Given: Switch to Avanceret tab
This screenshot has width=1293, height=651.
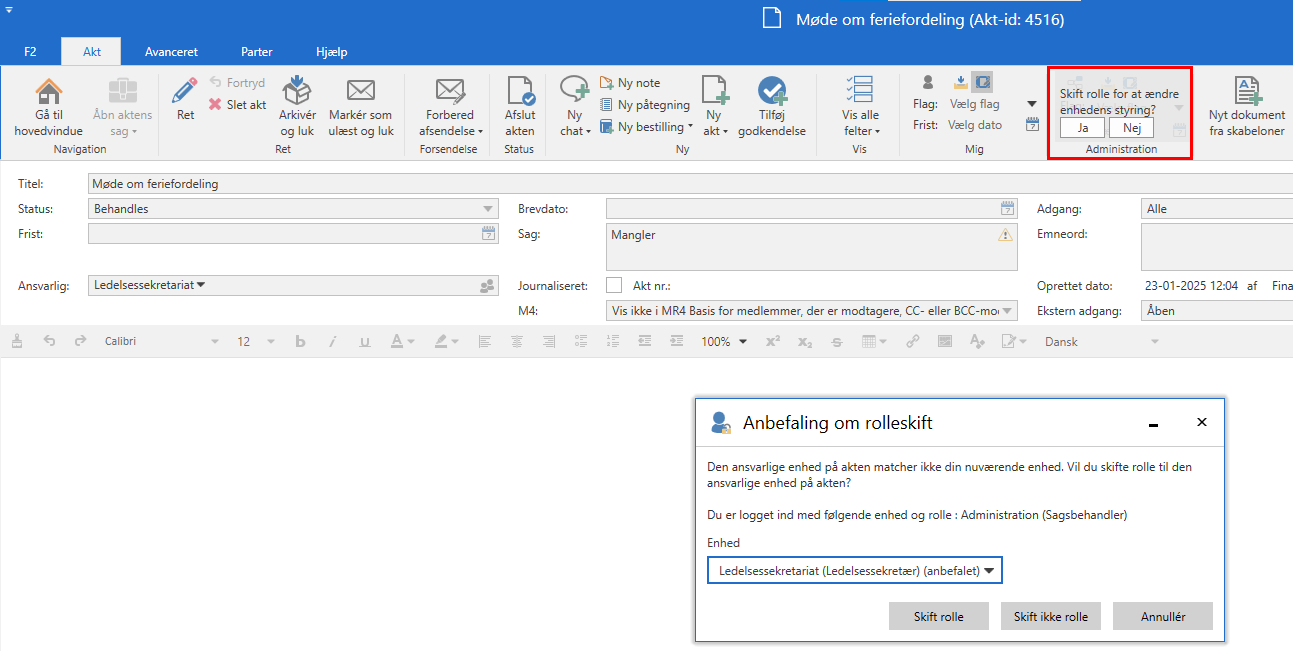Looking at the screenshot, I should tap(171, 51).
